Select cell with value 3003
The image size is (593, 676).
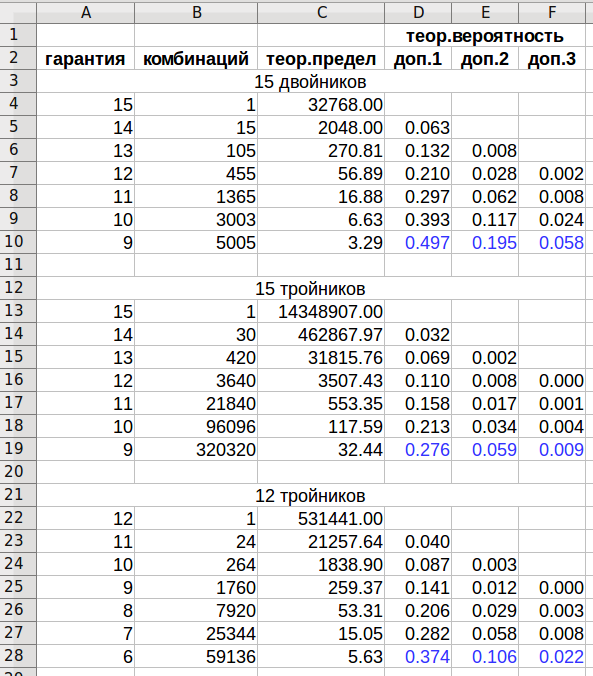point(196,219)
